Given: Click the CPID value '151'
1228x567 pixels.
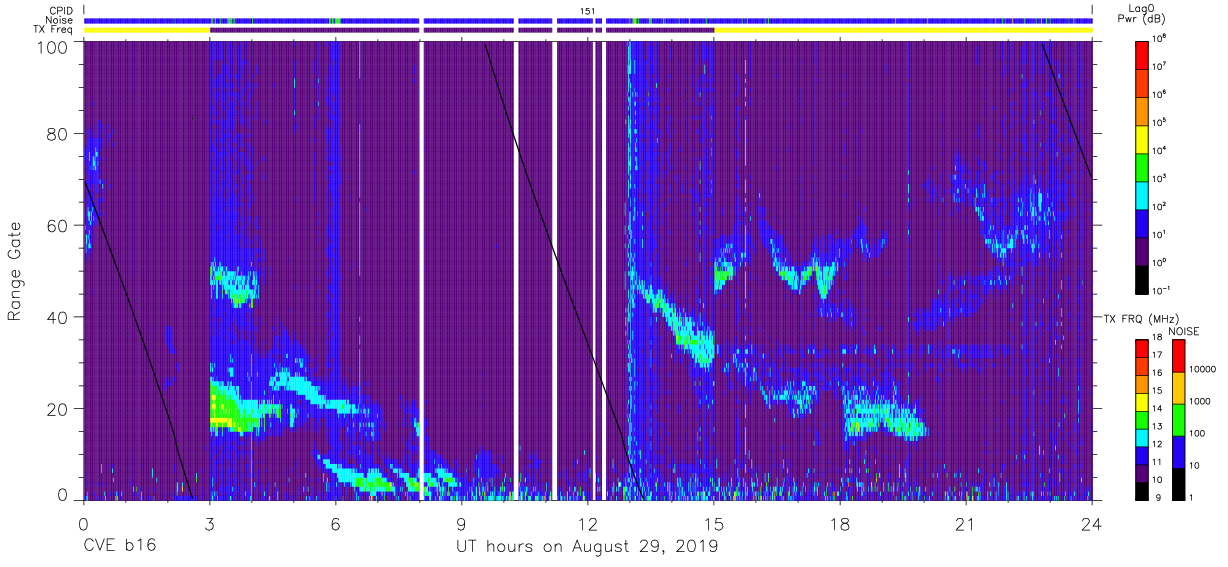Looking at the screenshot, I should point(588,10).
